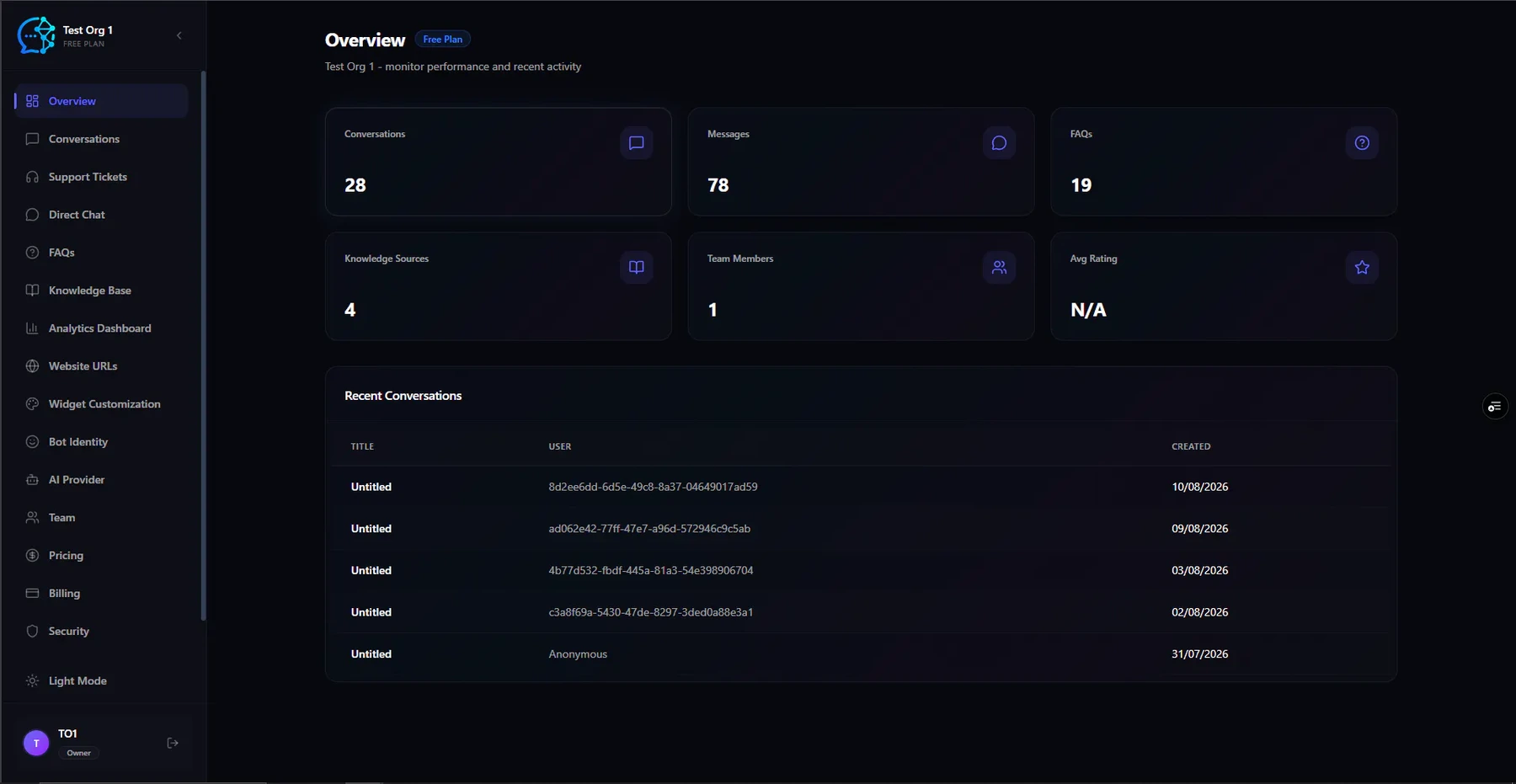Click the Knowledge Sources book icon

(637, 267)
